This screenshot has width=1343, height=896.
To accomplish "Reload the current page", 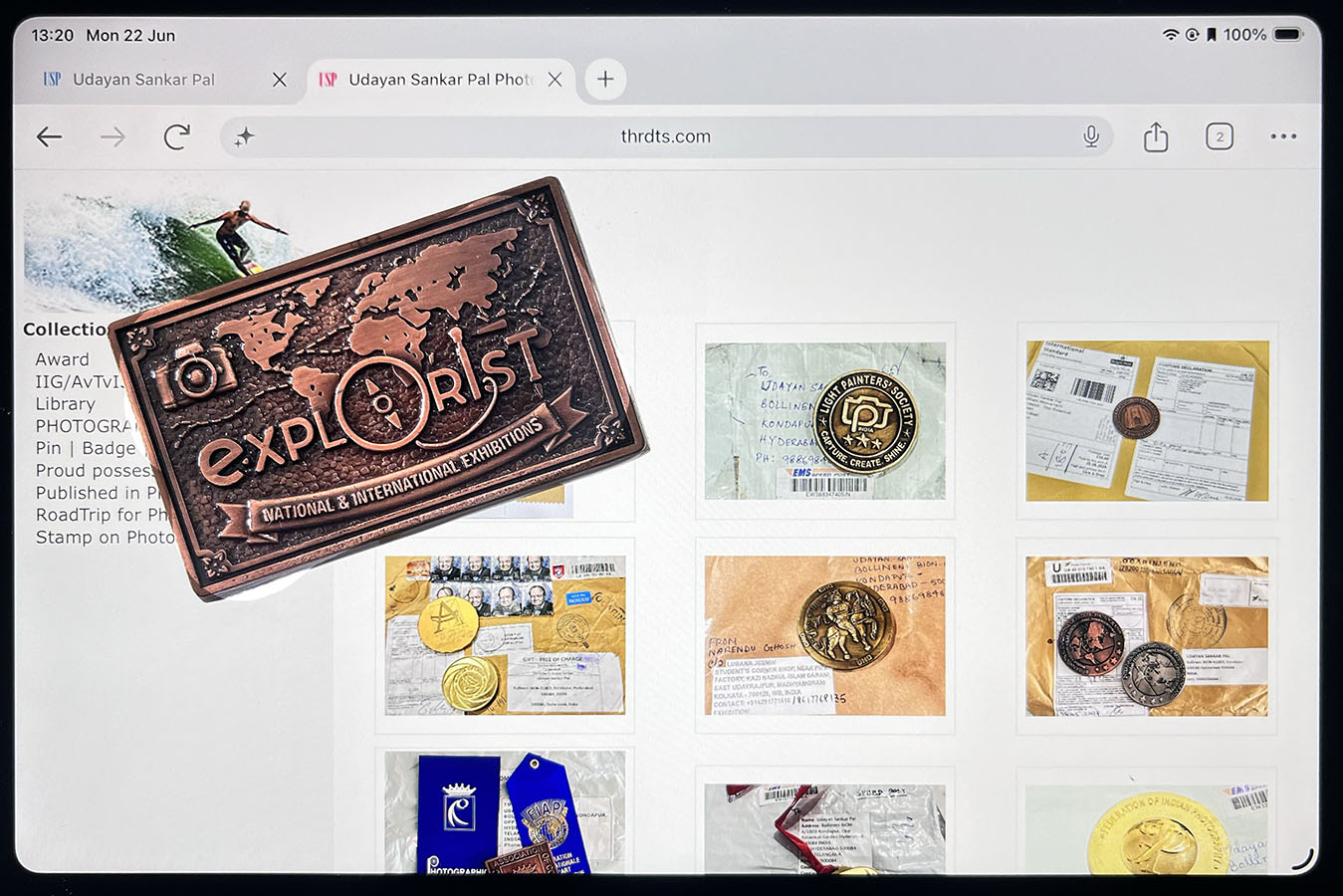I will (x=176, y=136).
